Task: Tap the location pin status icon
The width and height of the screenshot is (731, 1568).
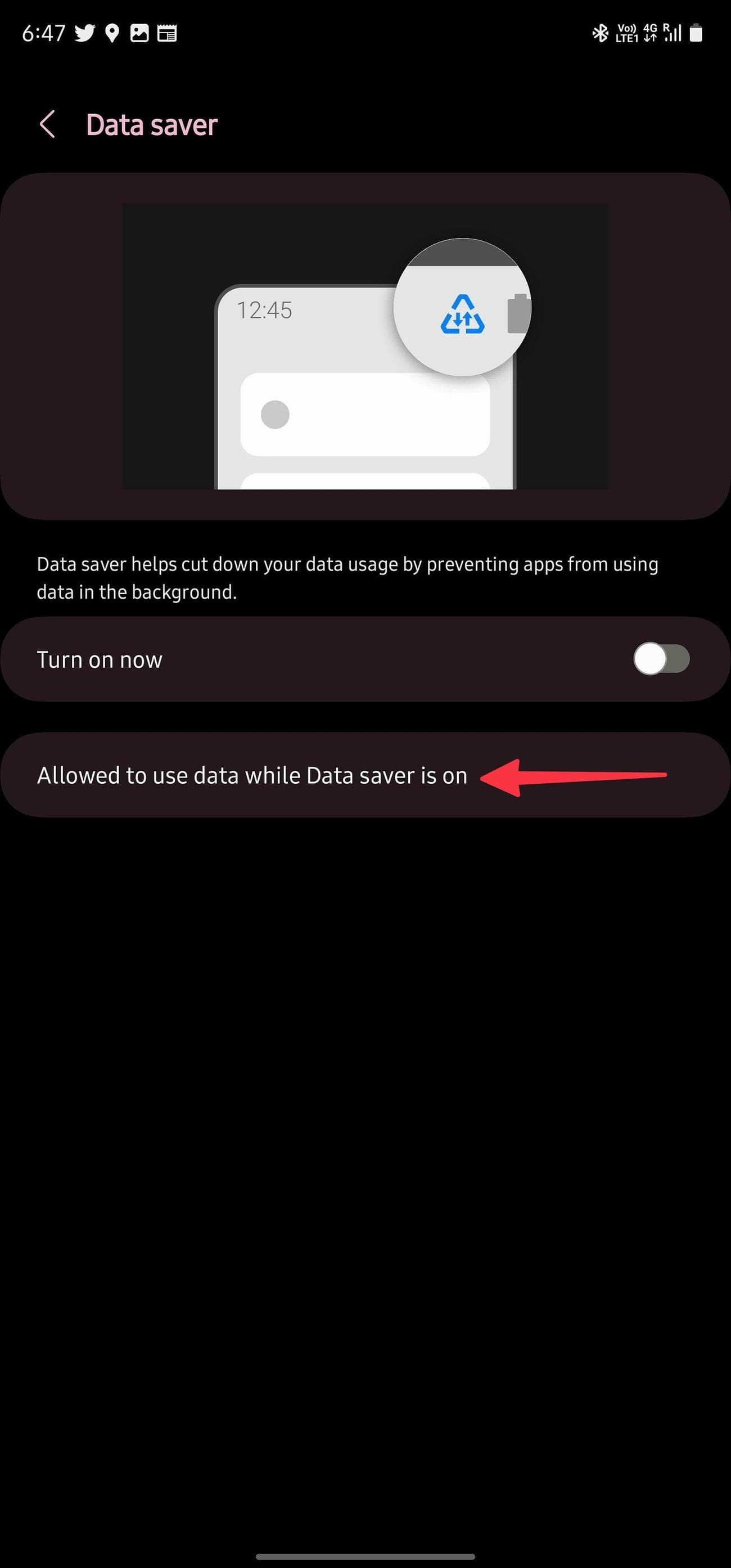Action: 112,33
